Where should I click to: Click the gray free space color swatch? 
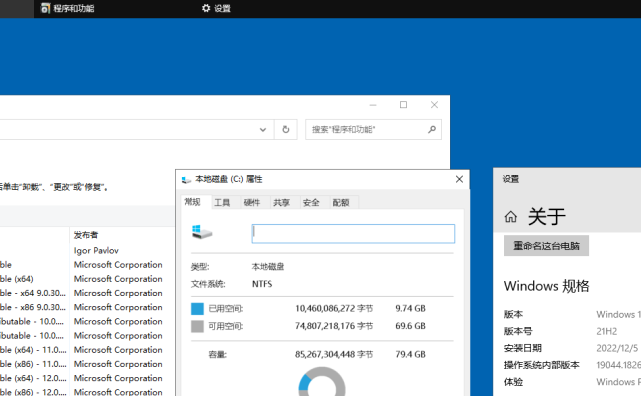(x=197, y=326)
